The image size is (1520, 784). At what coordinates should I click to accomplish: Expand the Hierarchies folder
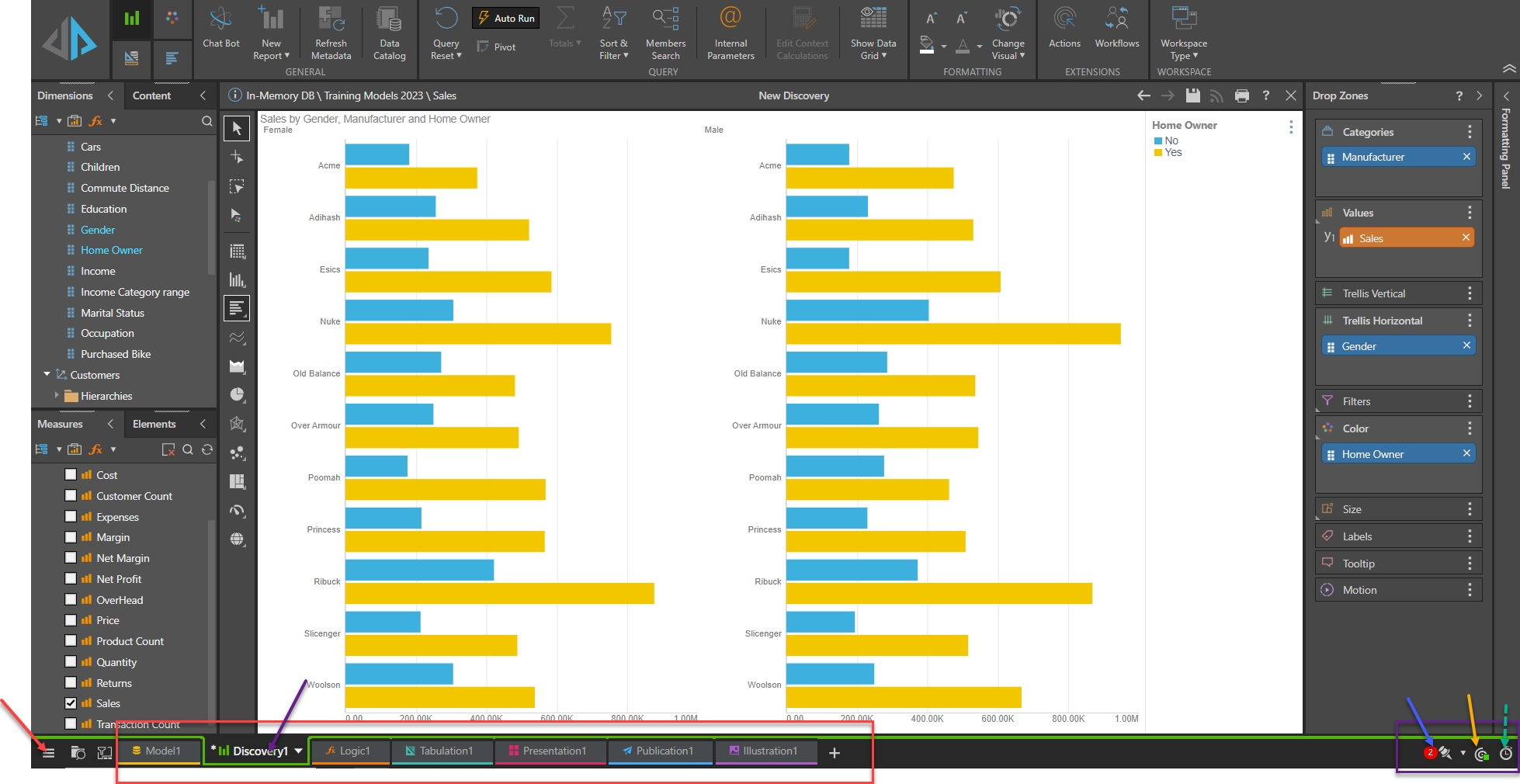(57, 395)
